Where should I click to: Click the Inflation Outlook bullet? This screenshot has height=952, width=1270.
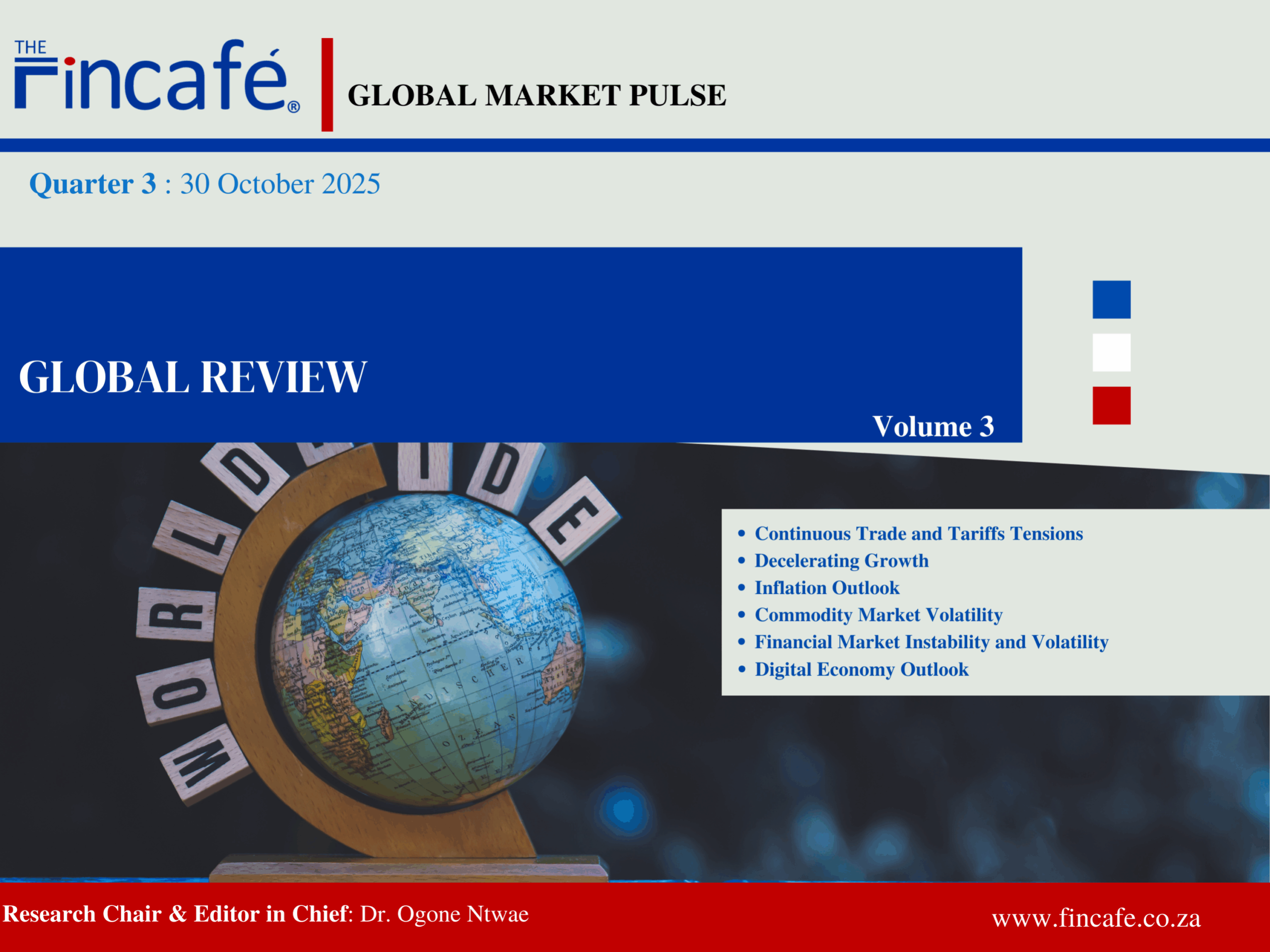coord(826,587)
